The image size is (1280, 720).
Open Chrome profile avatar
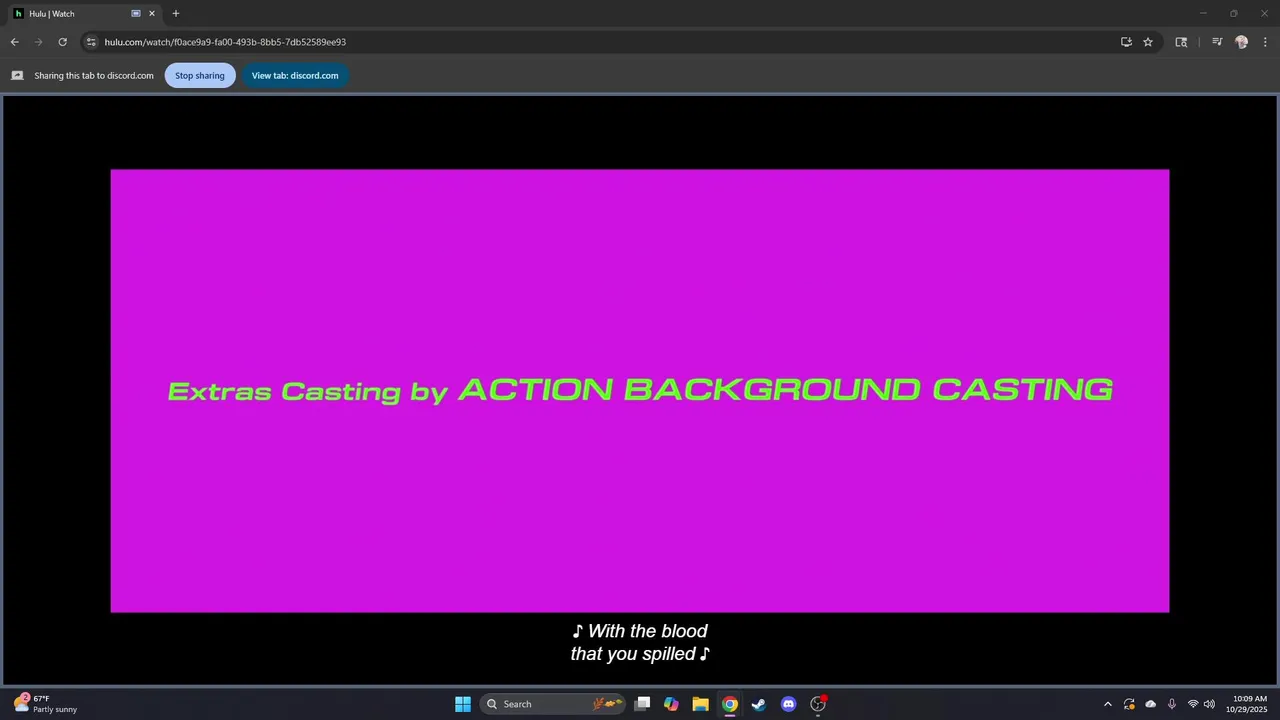1242,42
